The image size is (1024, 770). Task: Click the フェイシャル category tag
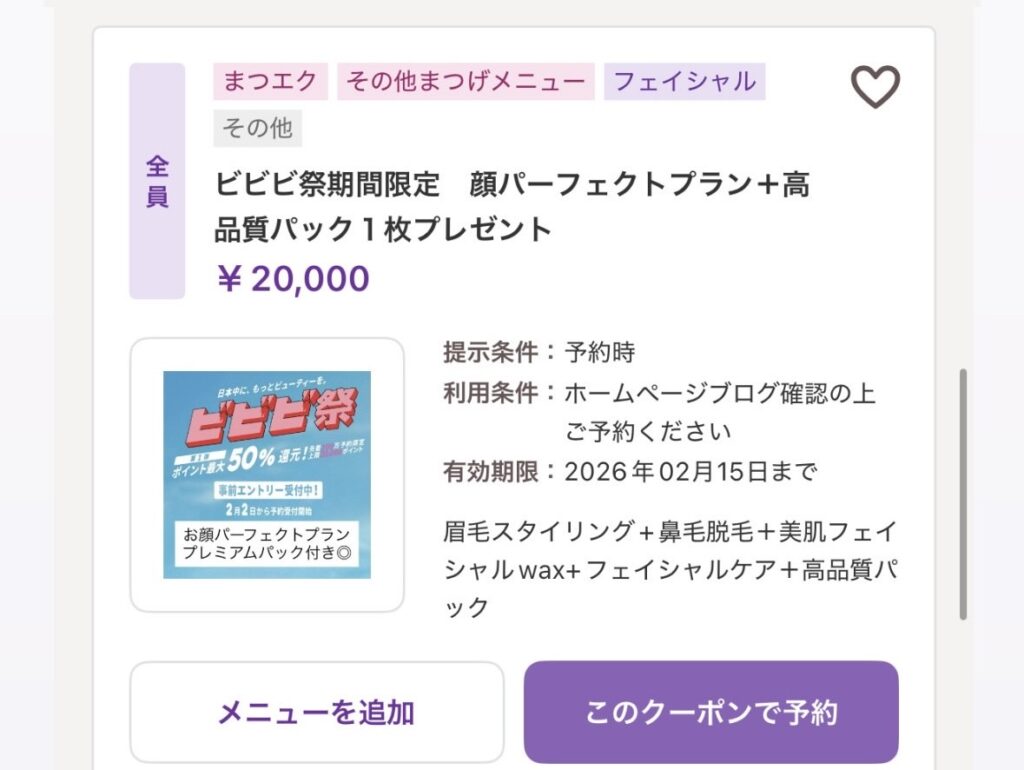click(684, 81)
